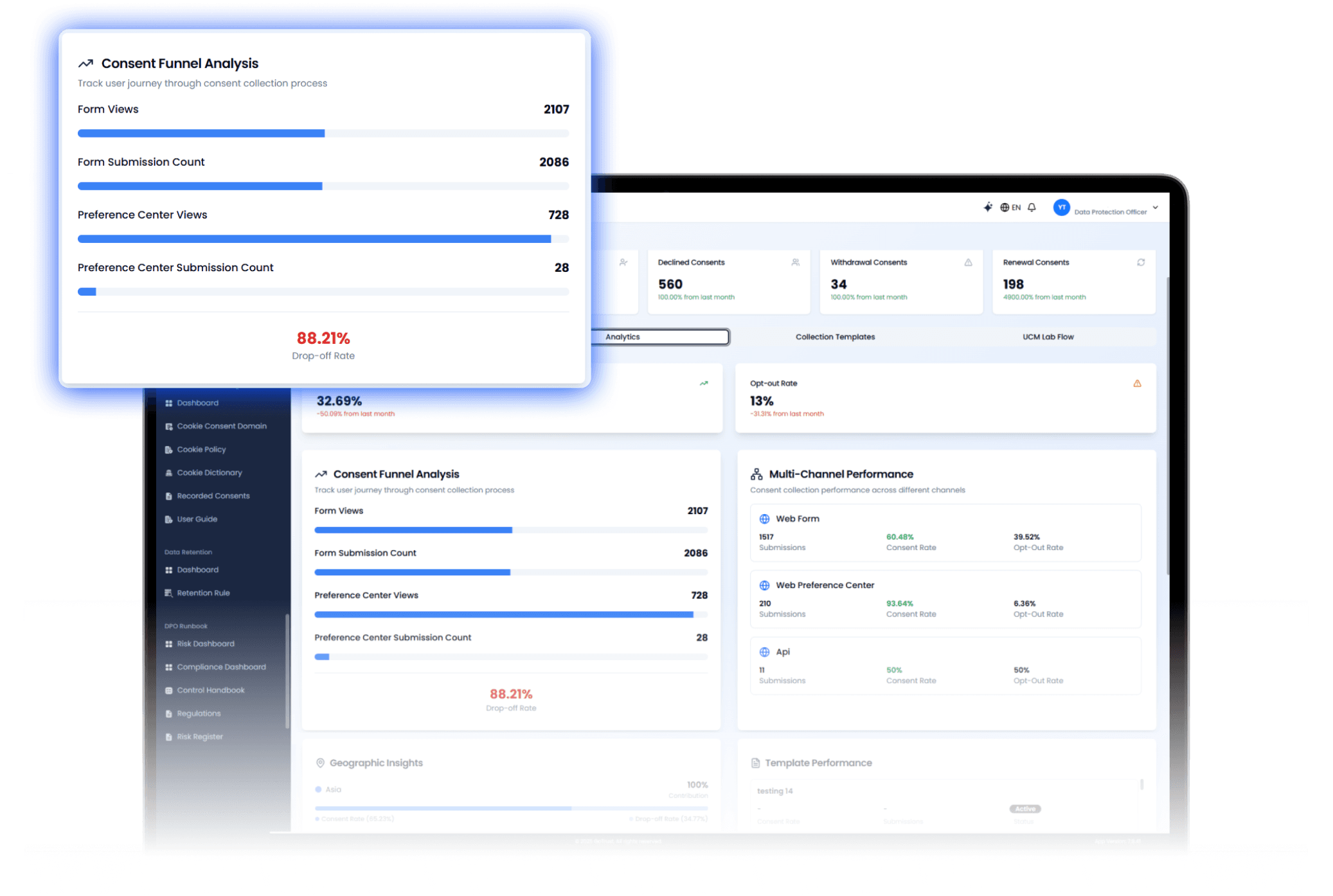1333x896 pixels.
Task: Click the Withdrawal Consents warning icon
Action: click(x=968, y=262)
